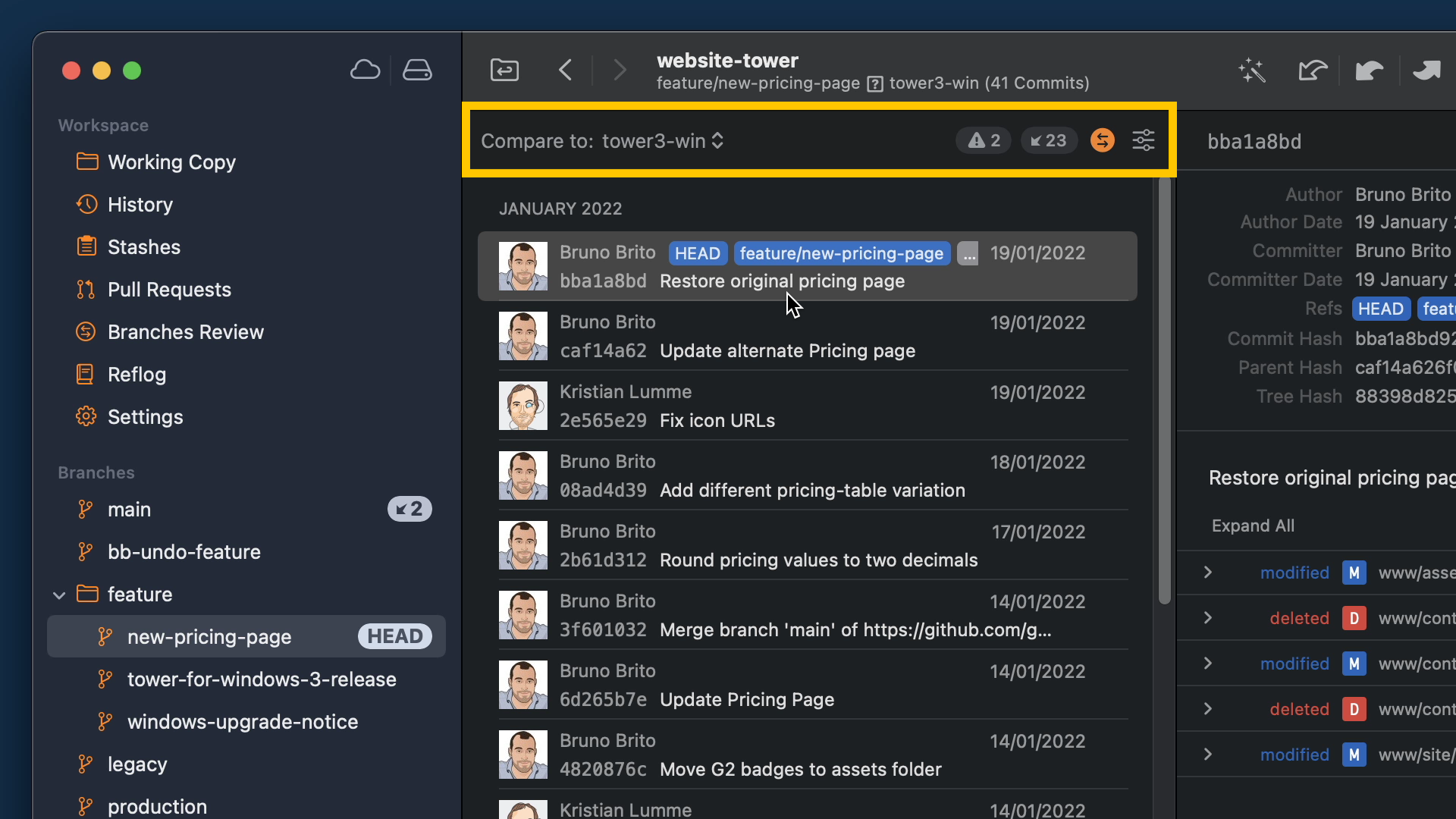Image resolution: width=1456 pixels, height=819 pixels.
Task: Click the magic wand quick actions icon
Action: tap(1252, 71)
